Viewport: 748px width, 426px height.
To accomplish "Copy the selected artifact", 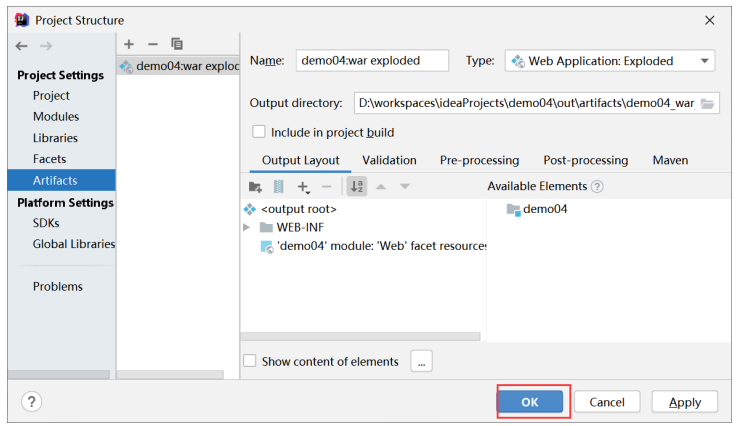I will pyautogui.click(x=177, y=44).
